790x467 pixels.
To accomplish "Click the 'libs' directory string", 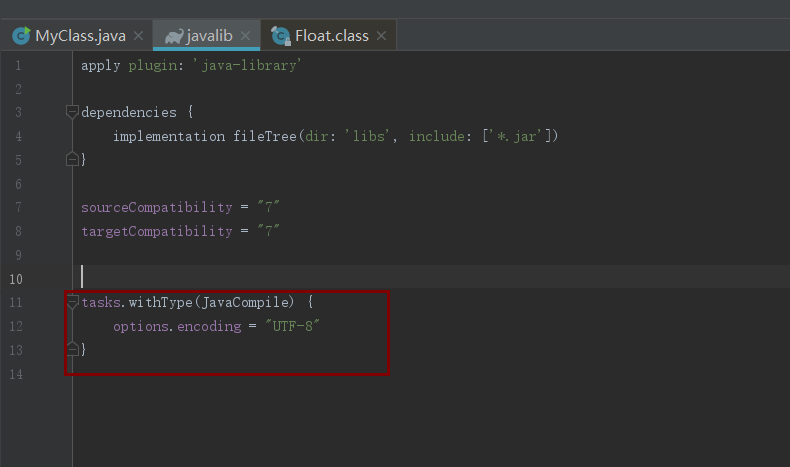I will [x=367, y=136].
